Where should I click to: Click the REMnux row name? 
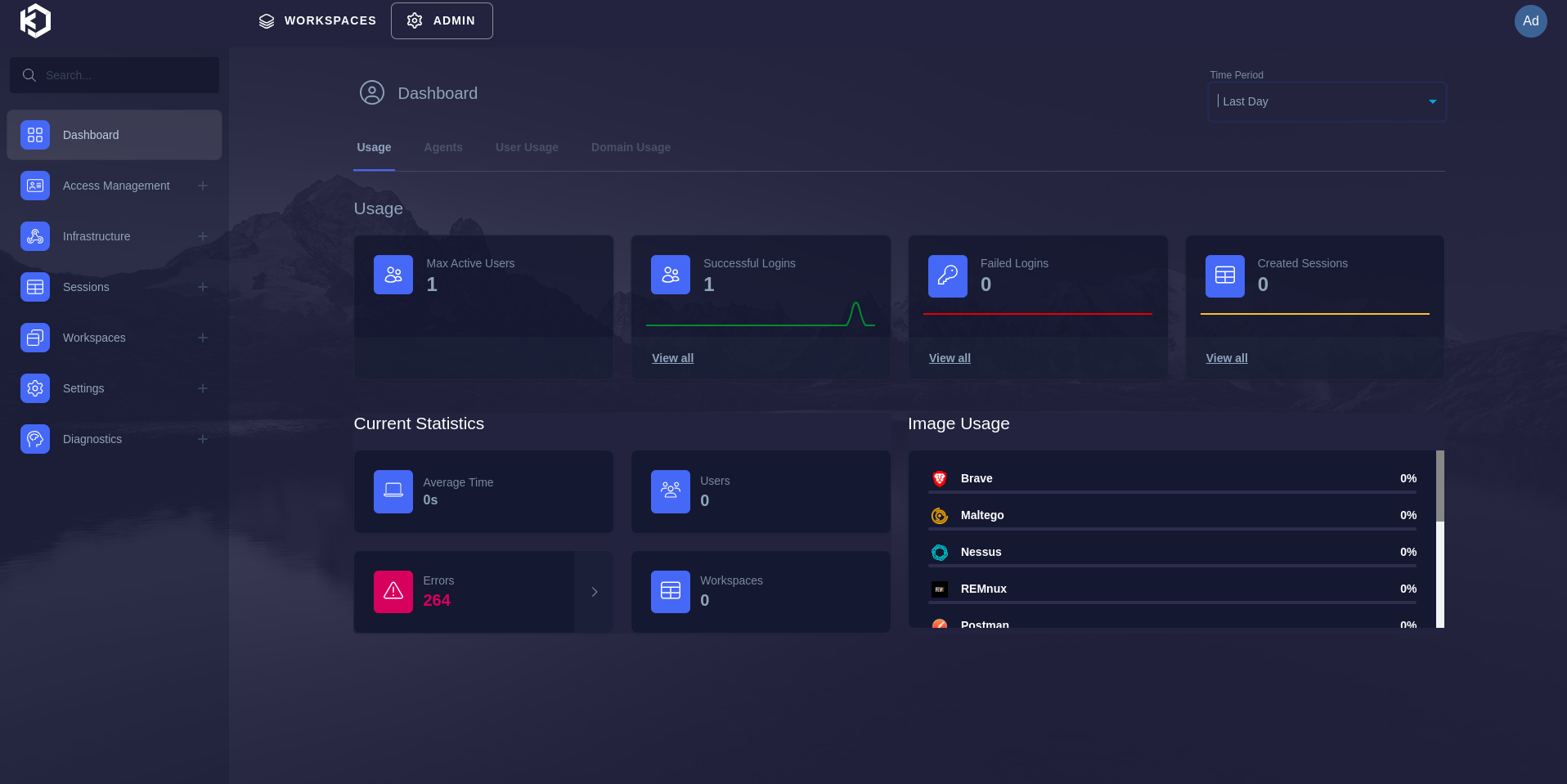click(984, 589)
